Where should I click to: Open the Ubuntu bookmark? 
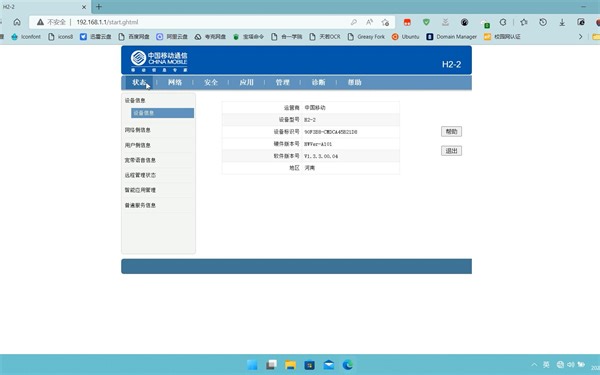pos(406,37)
